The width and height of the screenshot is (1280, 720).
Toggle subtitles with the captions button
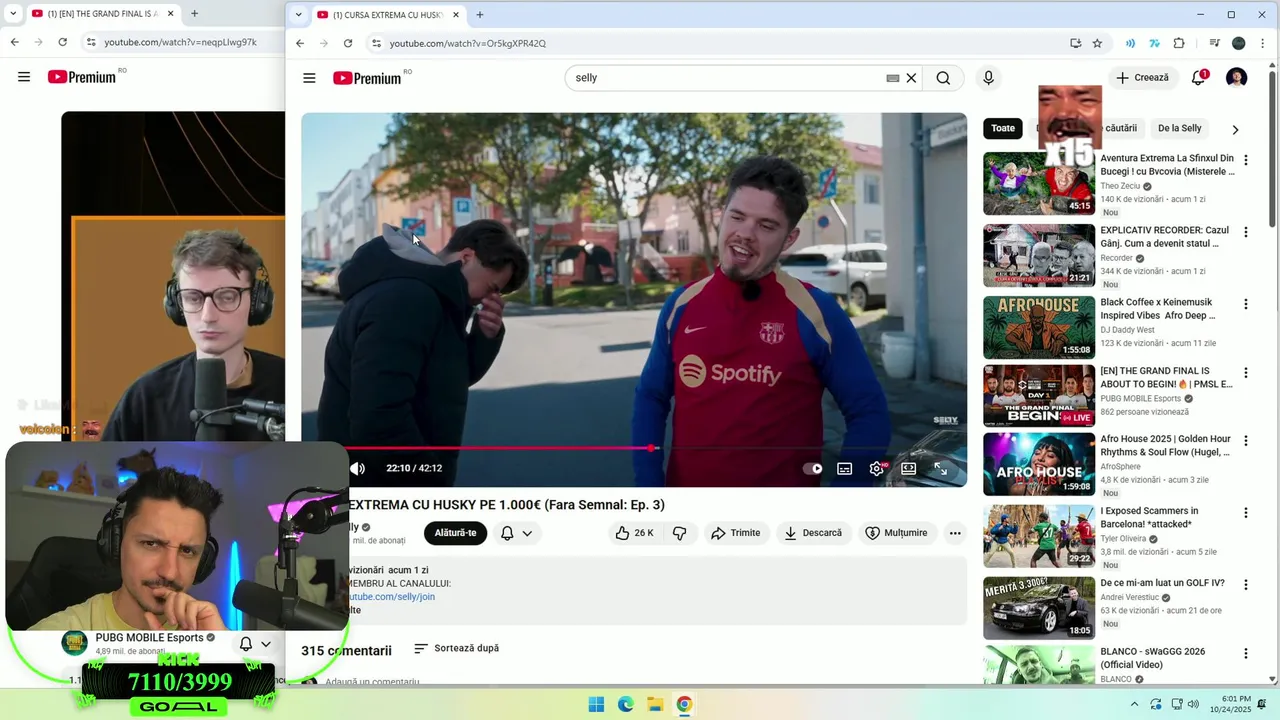pyautogui.click(x=844, y=468)
